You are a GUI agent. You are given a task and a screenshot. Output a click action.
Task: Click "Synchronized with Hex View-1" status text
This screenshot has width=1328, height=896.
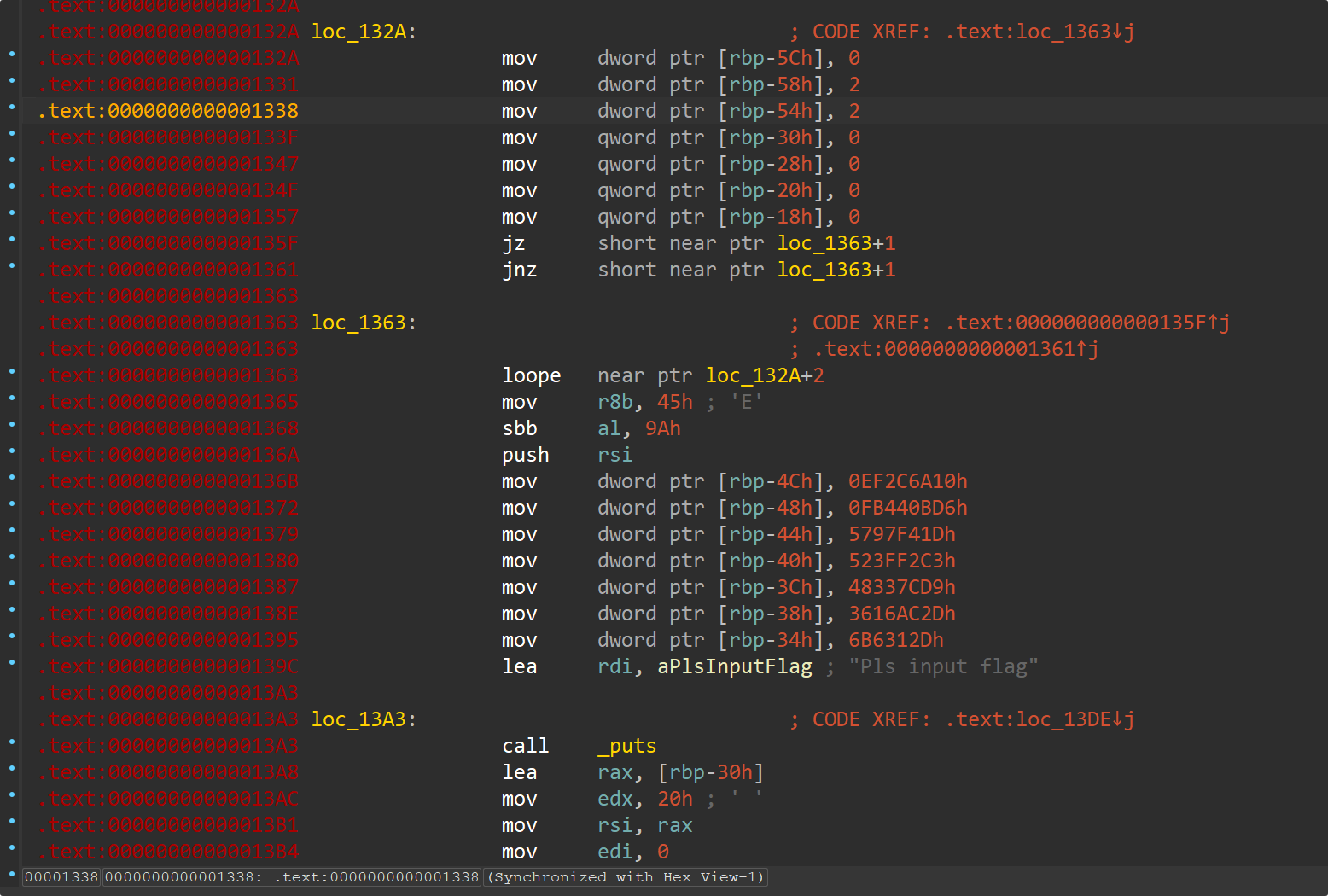point(626,877)
